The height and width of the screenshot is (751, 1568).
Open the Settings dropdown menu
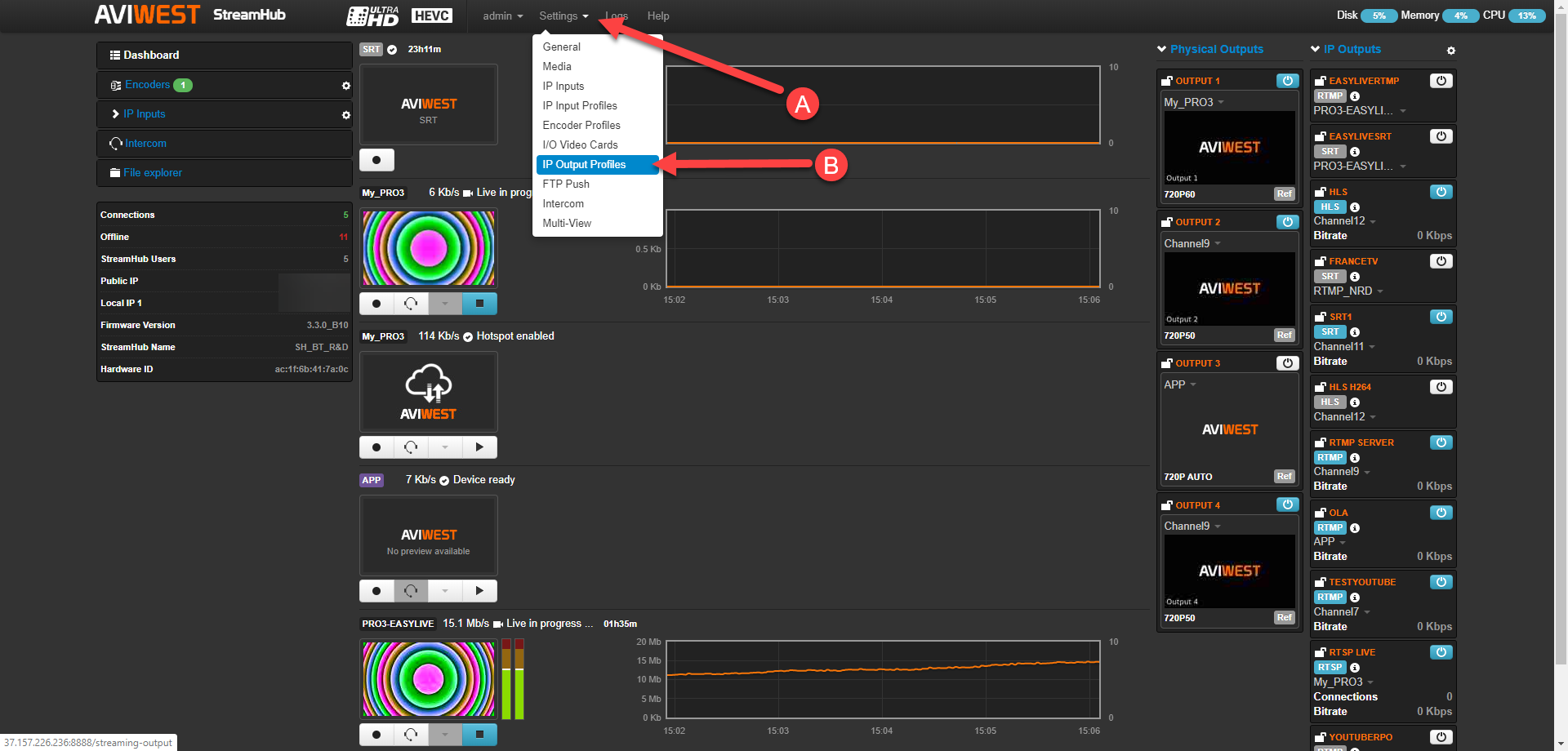point(563,16)
